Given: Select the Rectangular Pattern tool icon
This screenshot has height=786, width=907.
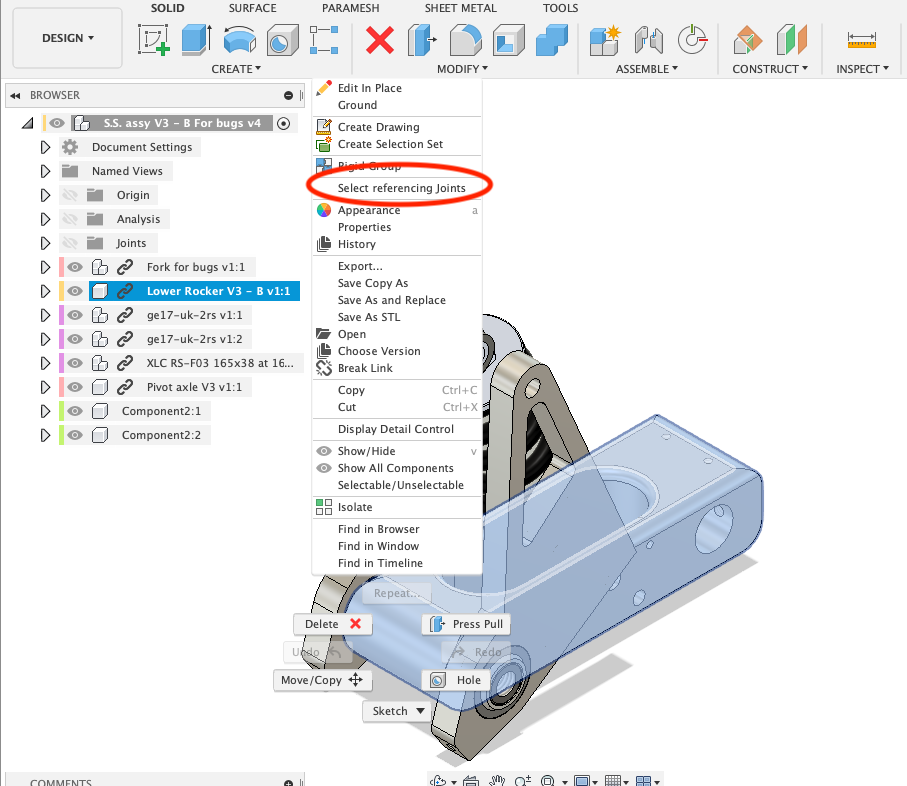Looking at the screenshot, I should [324, 39].
